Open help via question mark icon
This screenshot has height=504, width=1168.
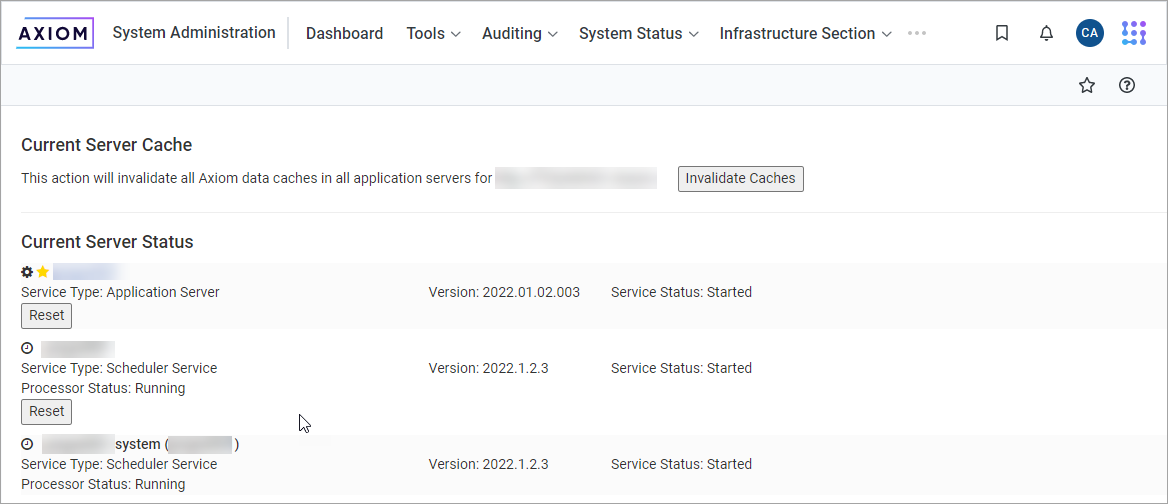pos(1127,86)
